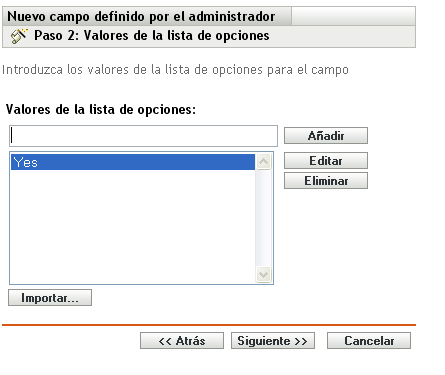445x375 pixels.
Task: Click the wizard wand icon beside Paso 2
Action: coord(19,36)
